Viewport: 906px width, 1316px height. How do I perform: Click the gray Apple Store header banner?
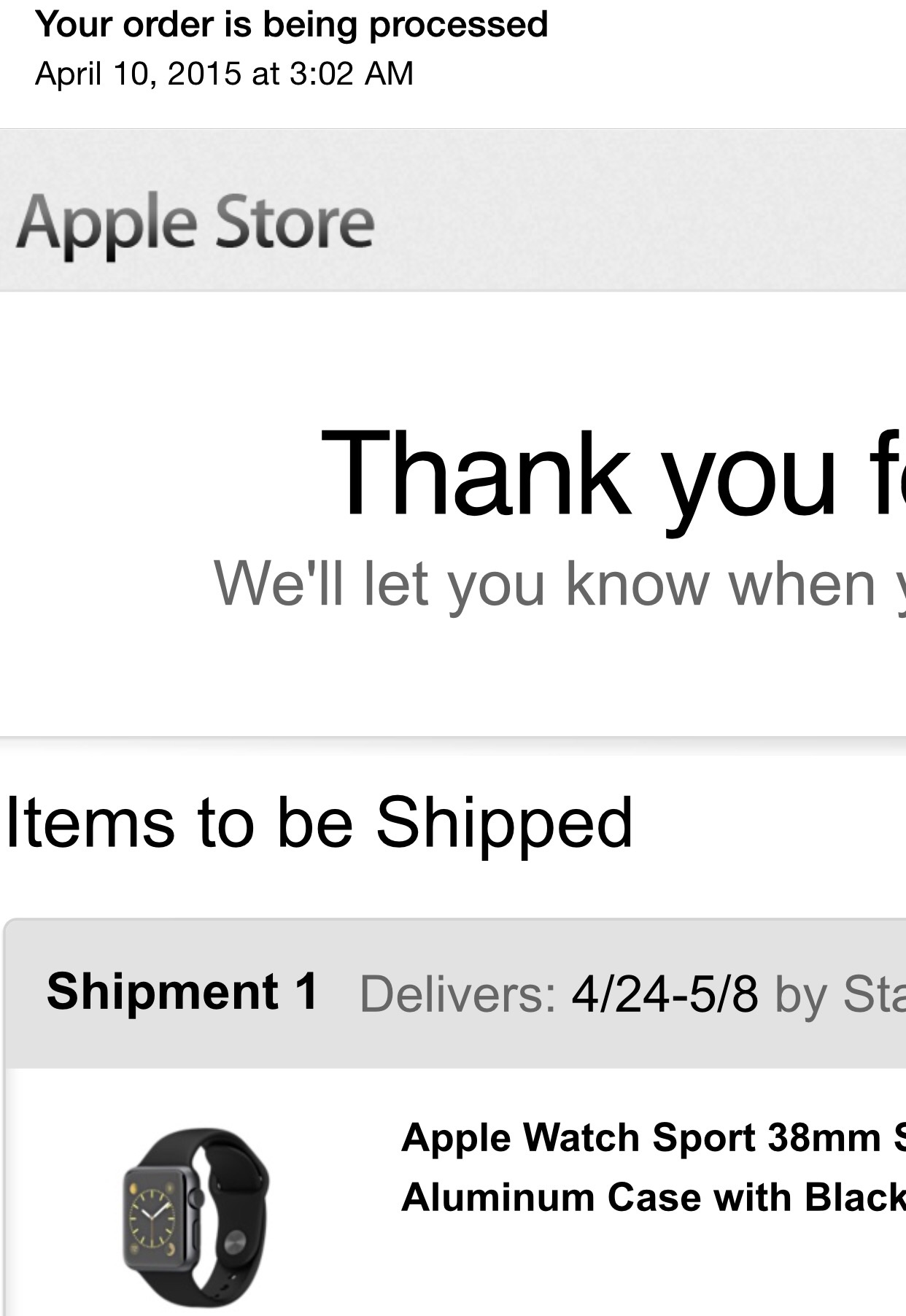tap(453, 210)
